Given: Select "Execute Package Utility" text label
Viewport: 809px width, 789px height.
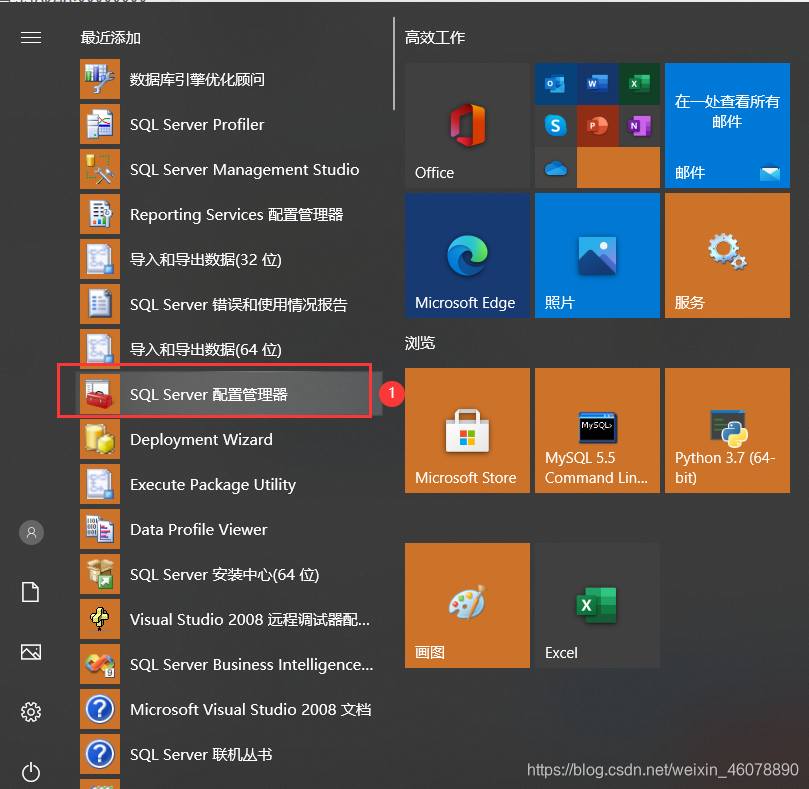Looking at the screenshot, I should pos(213,485).
